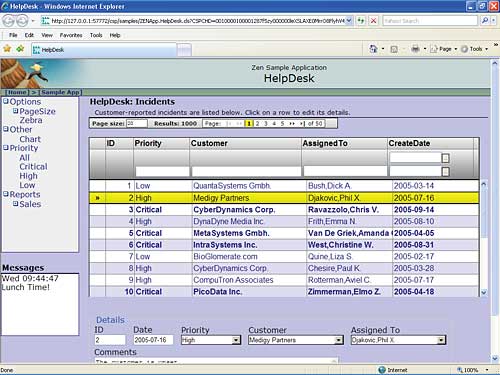Go to page 5 in pager
Image resolution: width=500 pixels, height=375 pixels.
(x=282, y=124)
